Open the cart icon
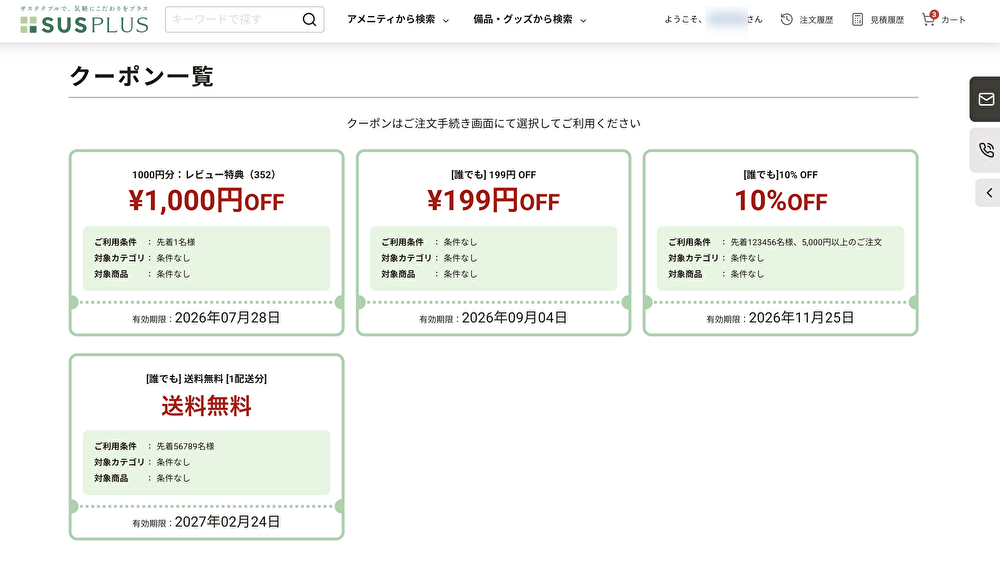This screenshot has width=1000, height=567. pos(929,19)
